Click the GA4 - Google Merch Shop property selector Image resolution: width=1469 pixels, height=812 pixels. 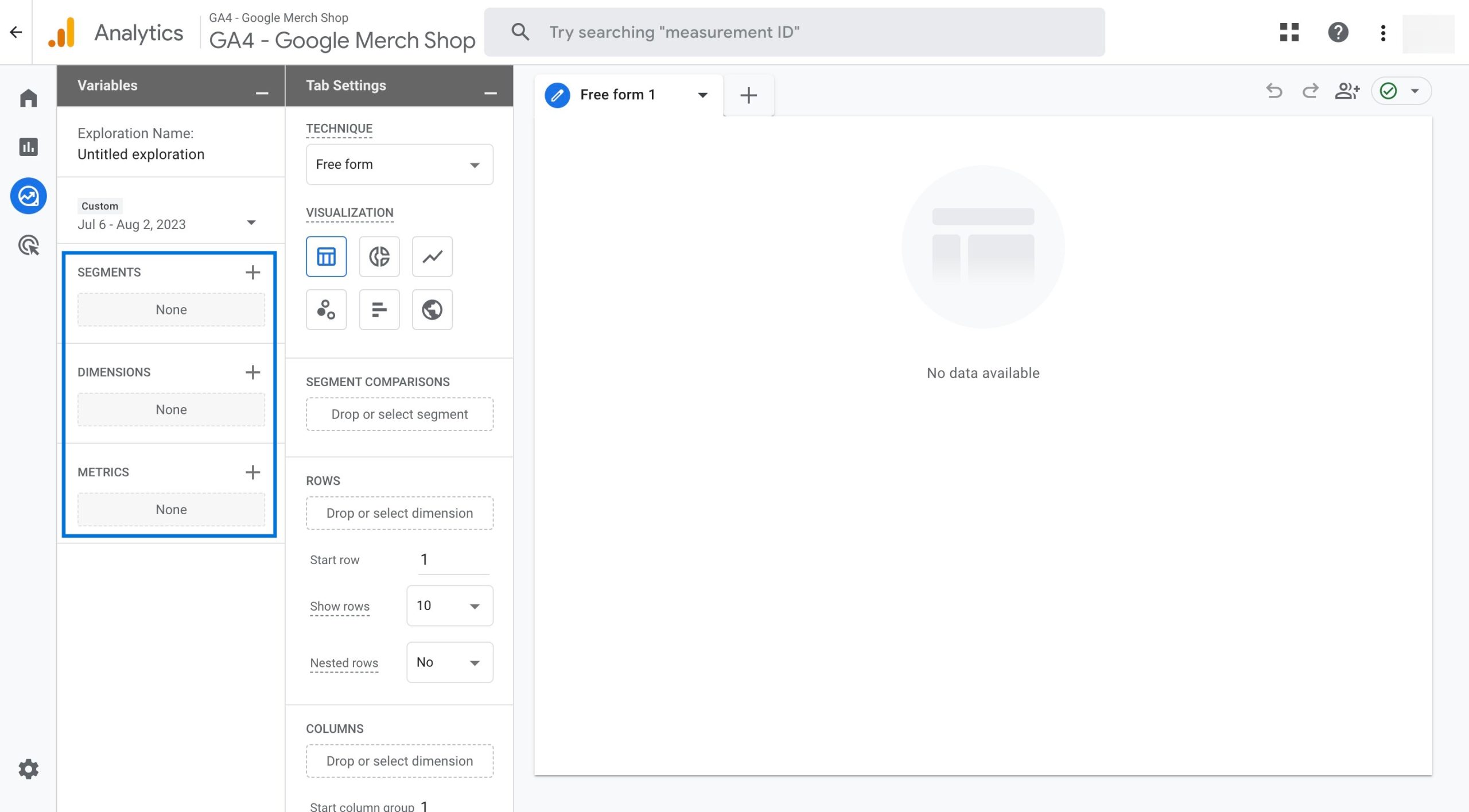tap(342, 32)
